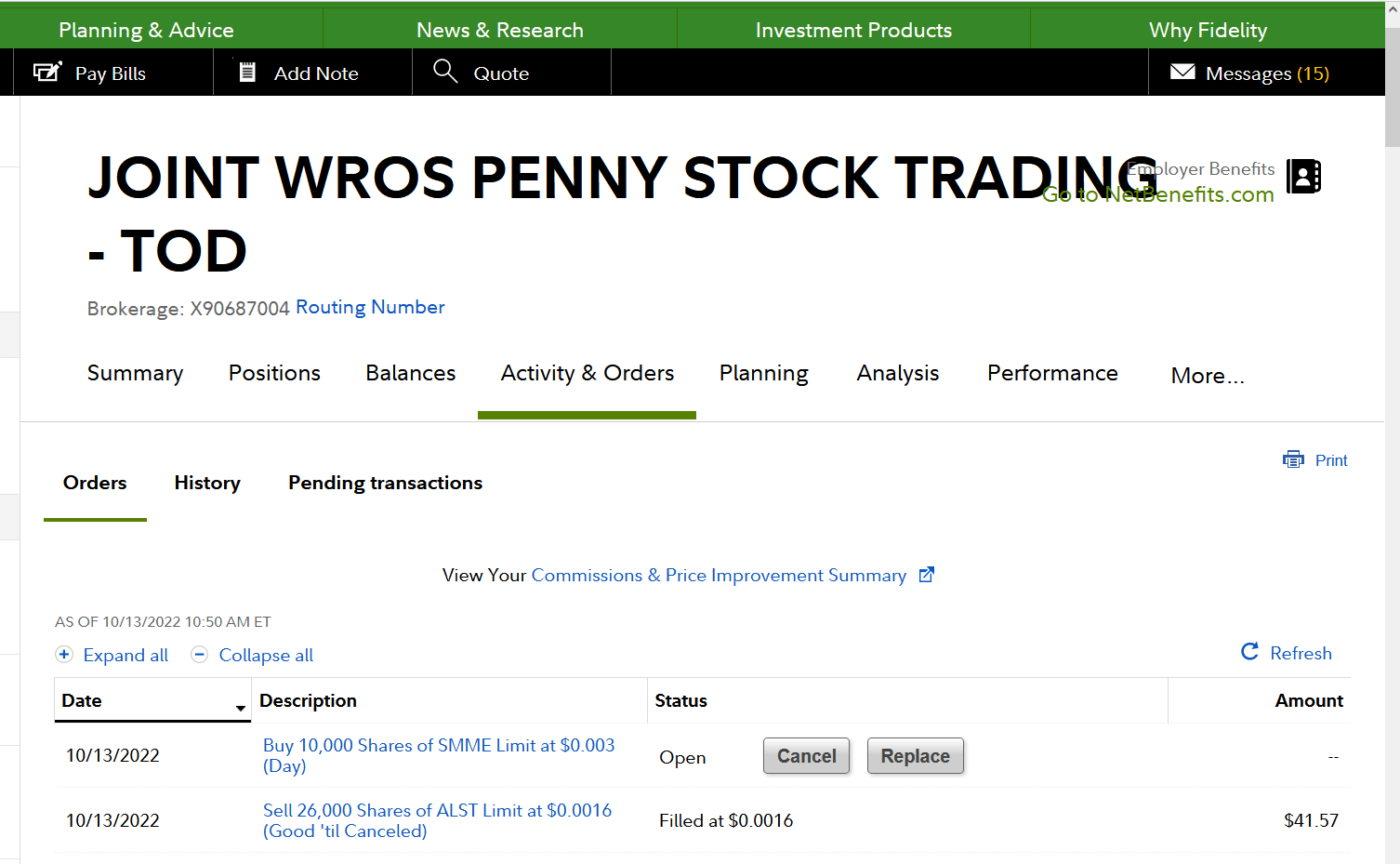Click the circular refresh arrow icon
Image resolution: width=1400 pixels, height=864 pixels.
(1250, 652)
